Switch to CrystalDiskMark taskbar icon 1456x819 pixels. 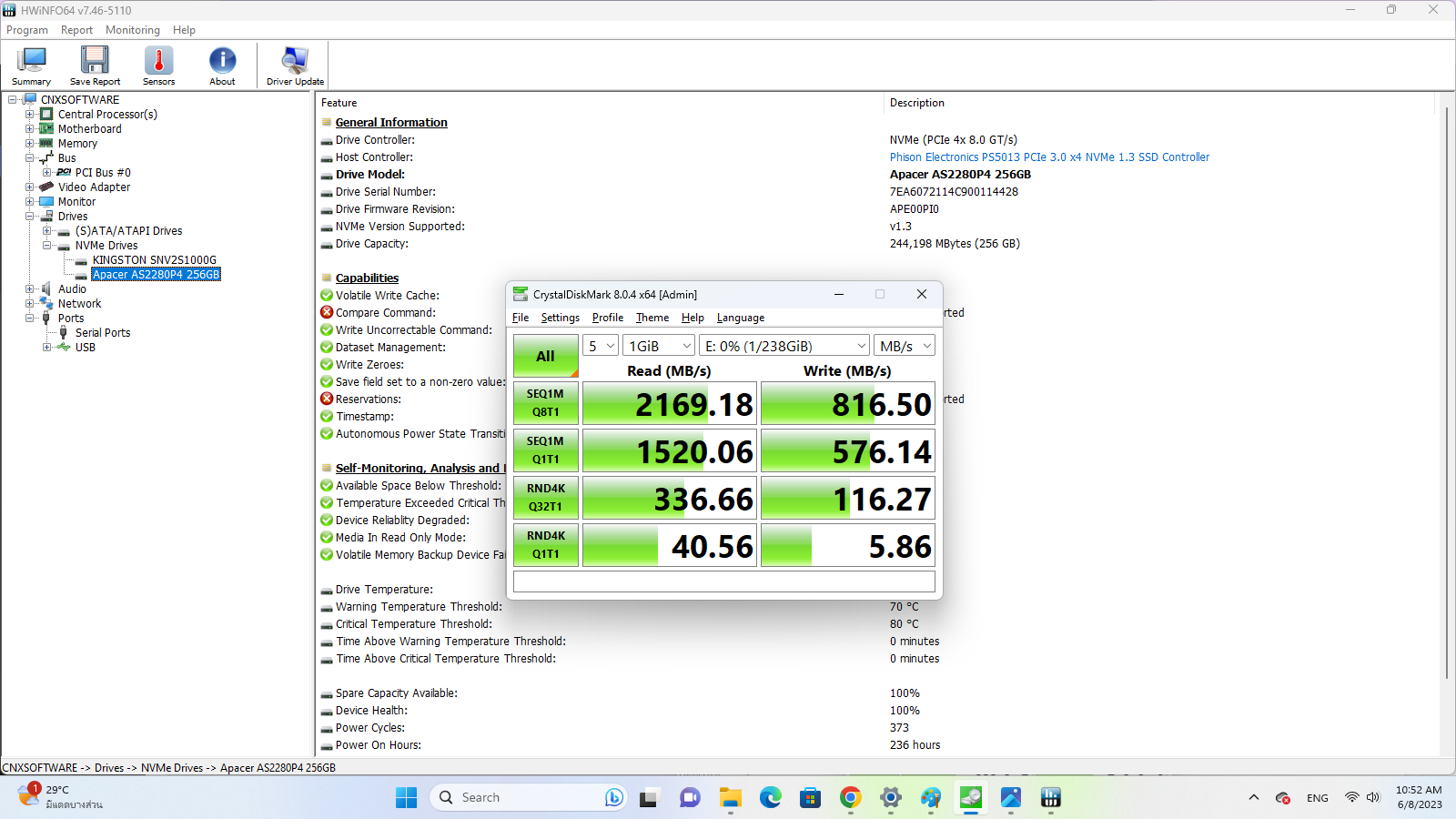971,798
